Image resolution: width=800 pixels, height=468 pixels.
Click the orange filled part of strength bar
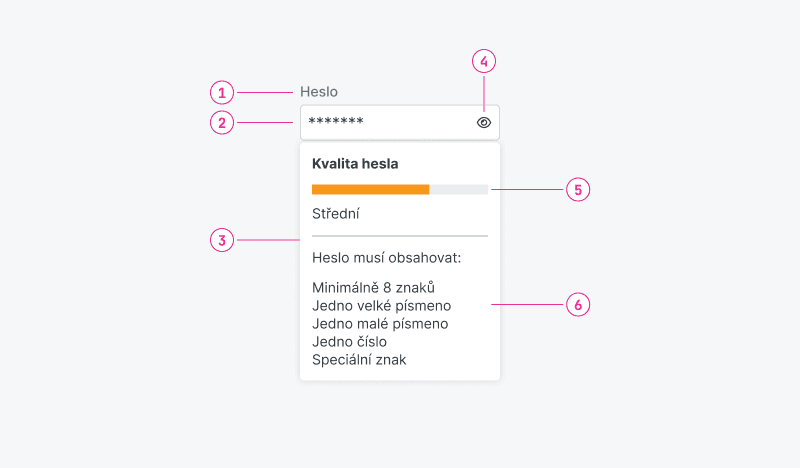click(x=370, y=189)
